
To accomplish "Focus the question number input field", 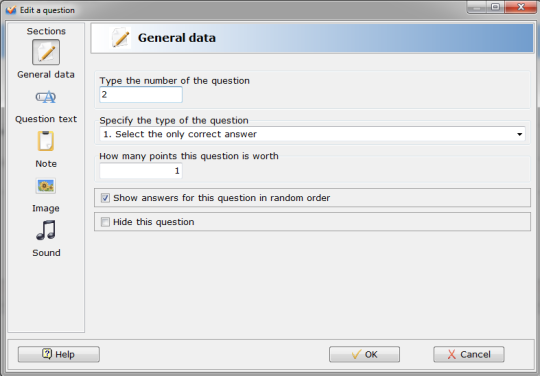I will coord(141,94).
